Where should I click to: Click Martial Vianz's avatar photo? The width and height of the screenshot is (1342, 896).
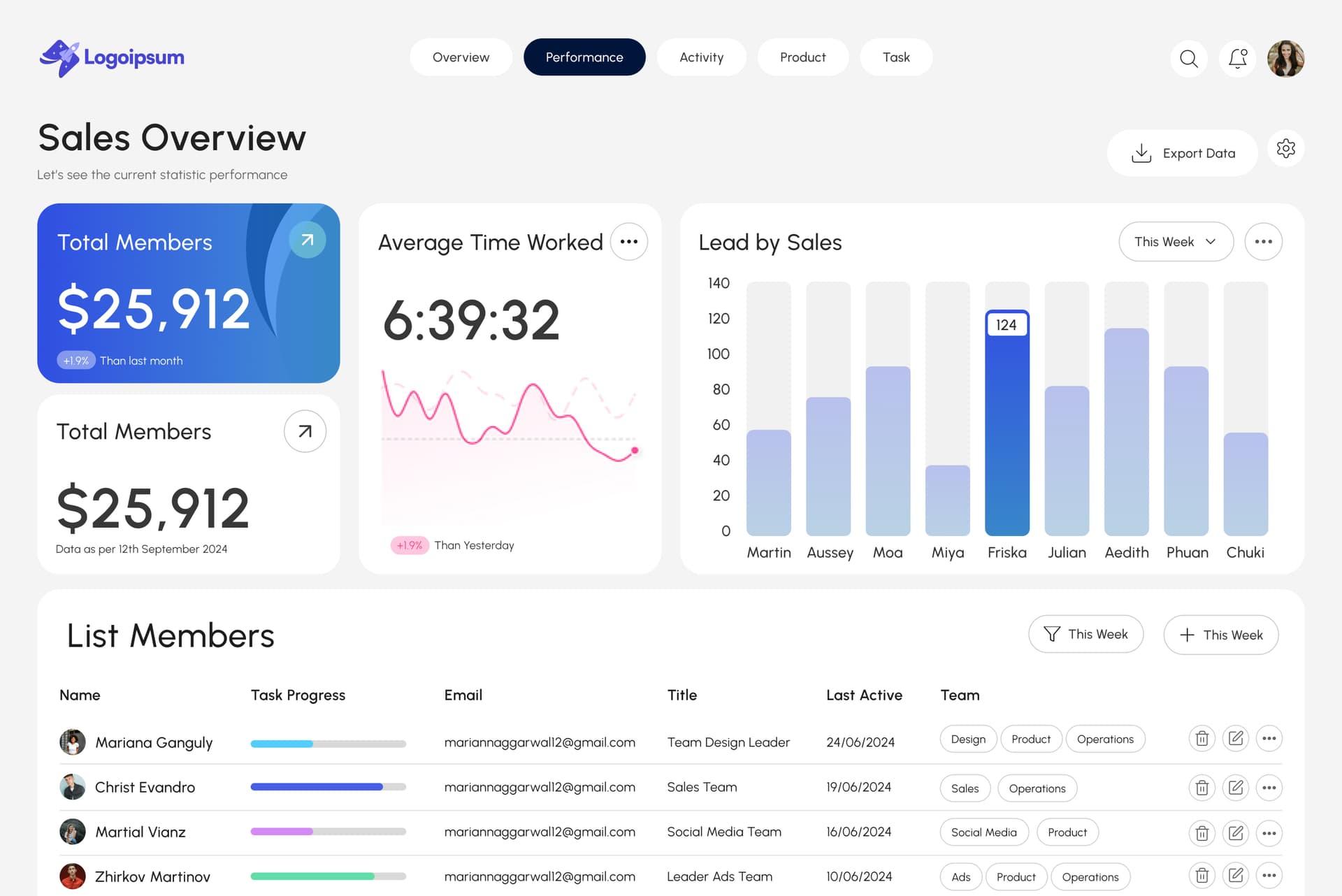pyautogui.click(x=73, y=832)
